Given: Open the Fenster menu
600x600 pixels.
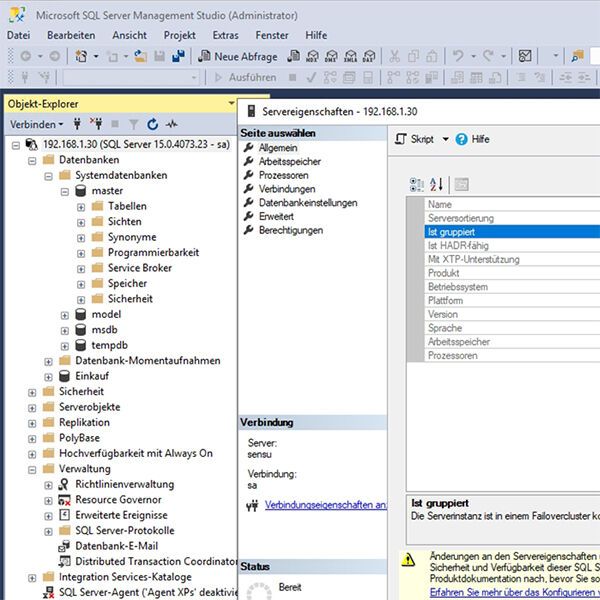Looking at the screenshot, I should [272, 35].
